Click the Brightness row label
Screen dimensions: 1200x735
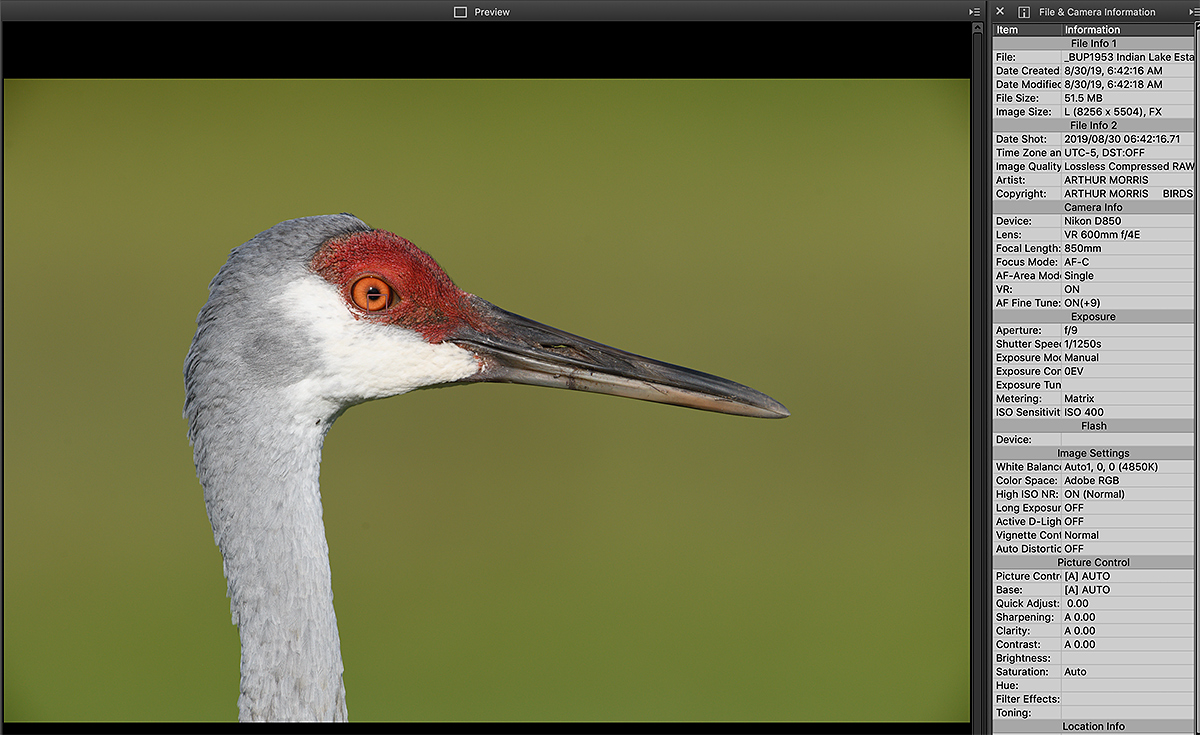(1023, 658)
